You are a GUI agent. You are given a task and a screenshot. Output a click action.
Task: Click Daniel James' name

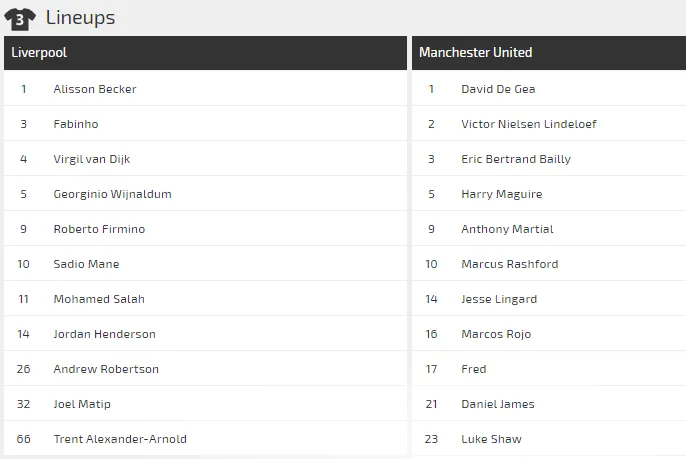(498, 404)
